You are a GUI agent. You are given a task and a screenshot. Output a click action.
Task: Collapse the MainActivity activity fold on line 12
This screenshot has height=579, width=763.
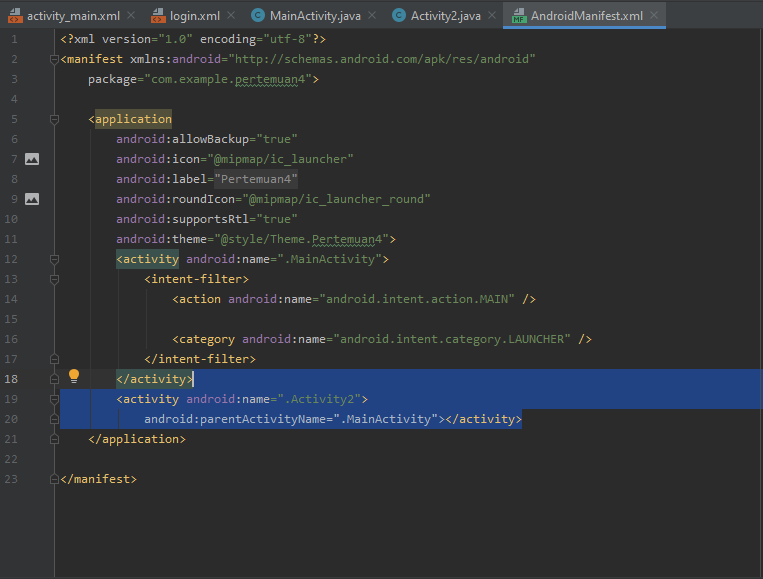pyautogui.click(x=54, y=259)
